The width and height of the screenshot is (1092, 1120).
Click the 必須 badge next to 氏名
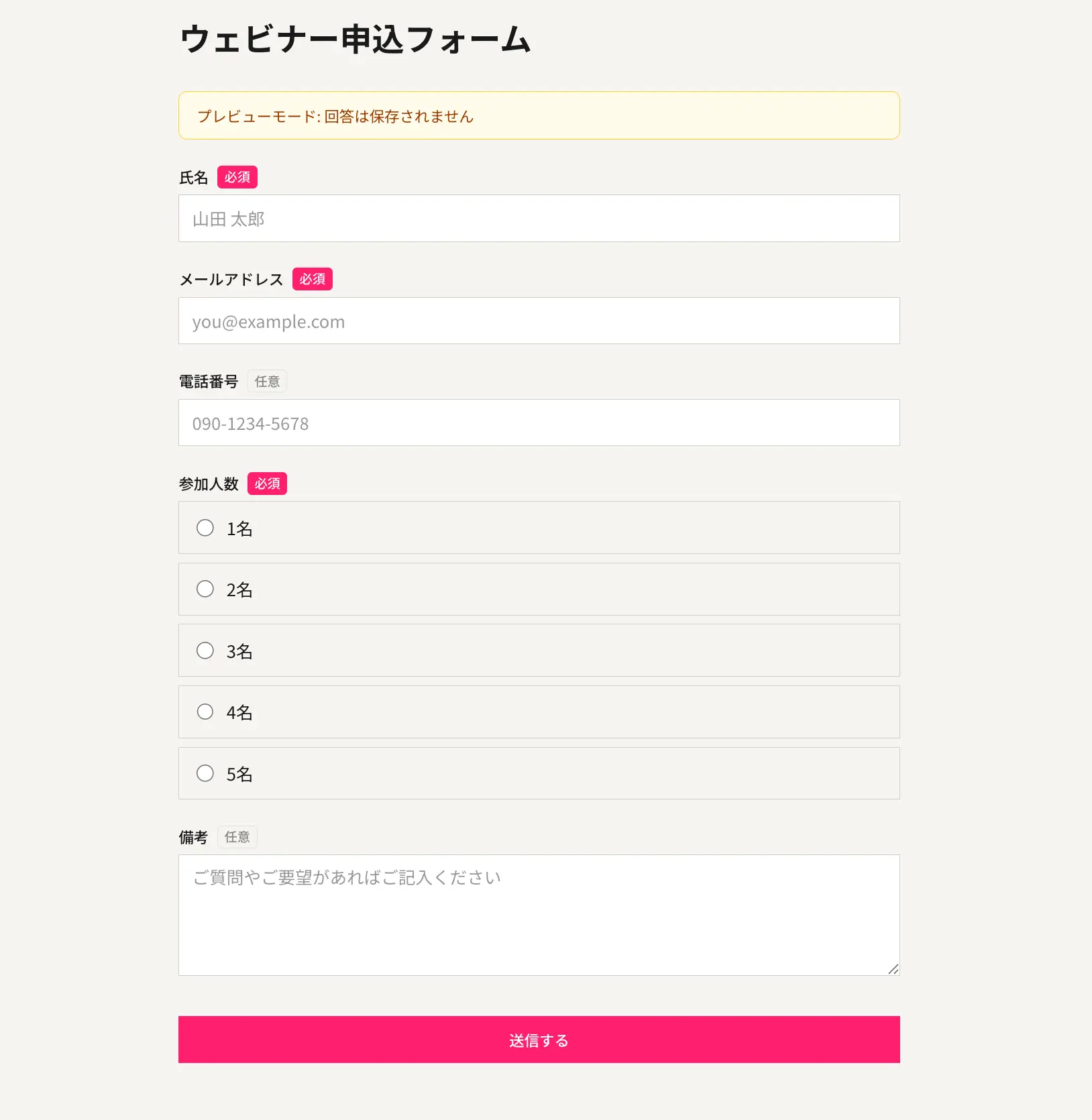(237, 177)
